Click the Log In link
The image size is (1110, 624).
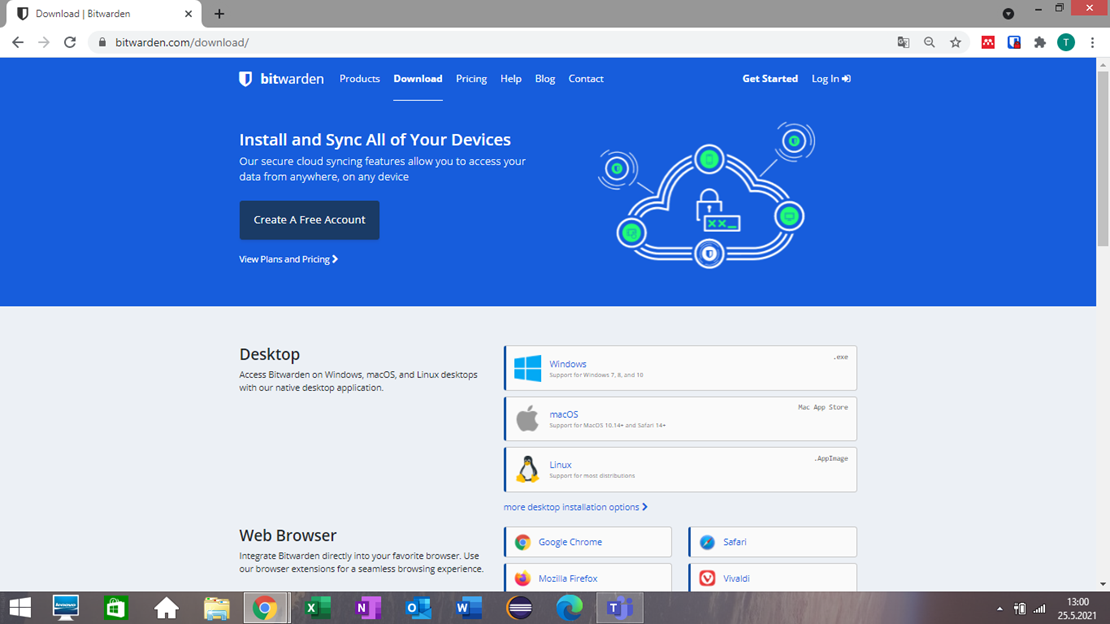pos(831,79)
